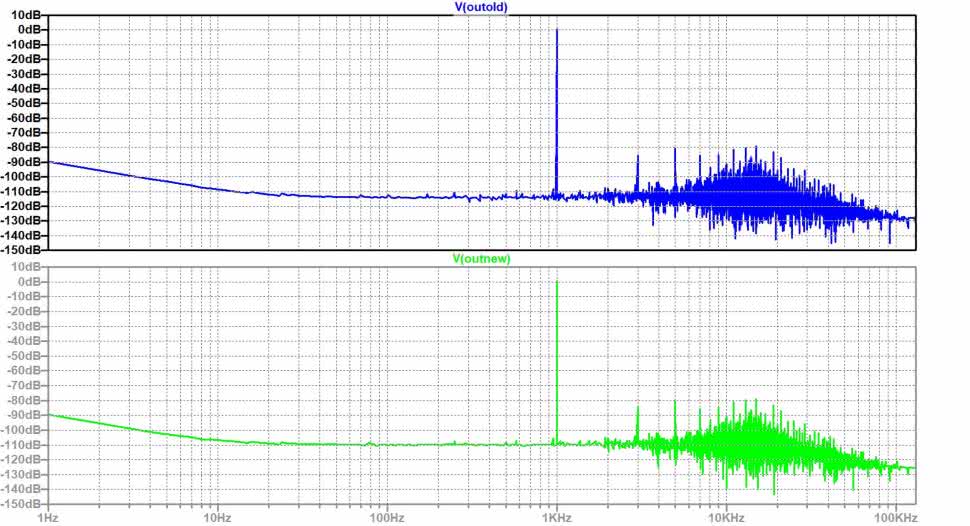Click the blue trace start at 1Hz
The width and height of the screenshot is (970, 526).
click(49, 161)
